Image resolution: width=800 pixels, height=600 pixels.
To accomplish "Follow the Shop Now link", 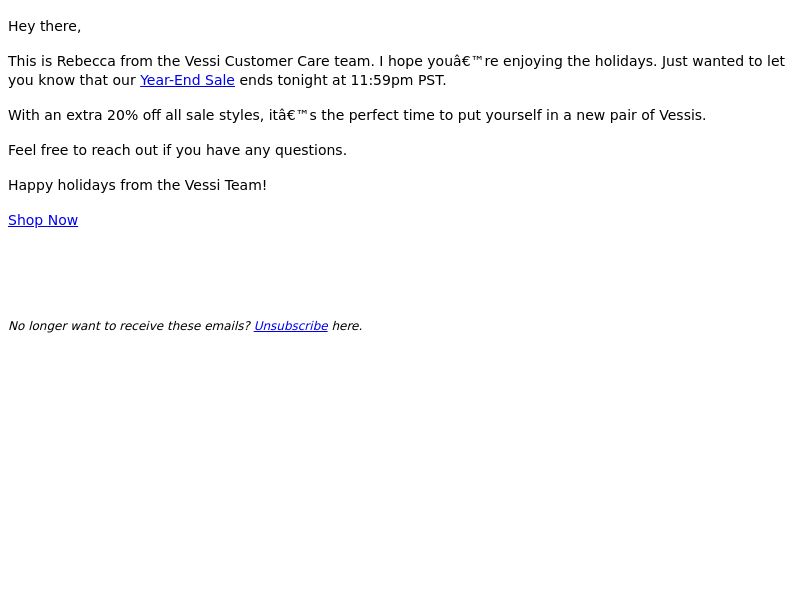I will tap(43, 220).
